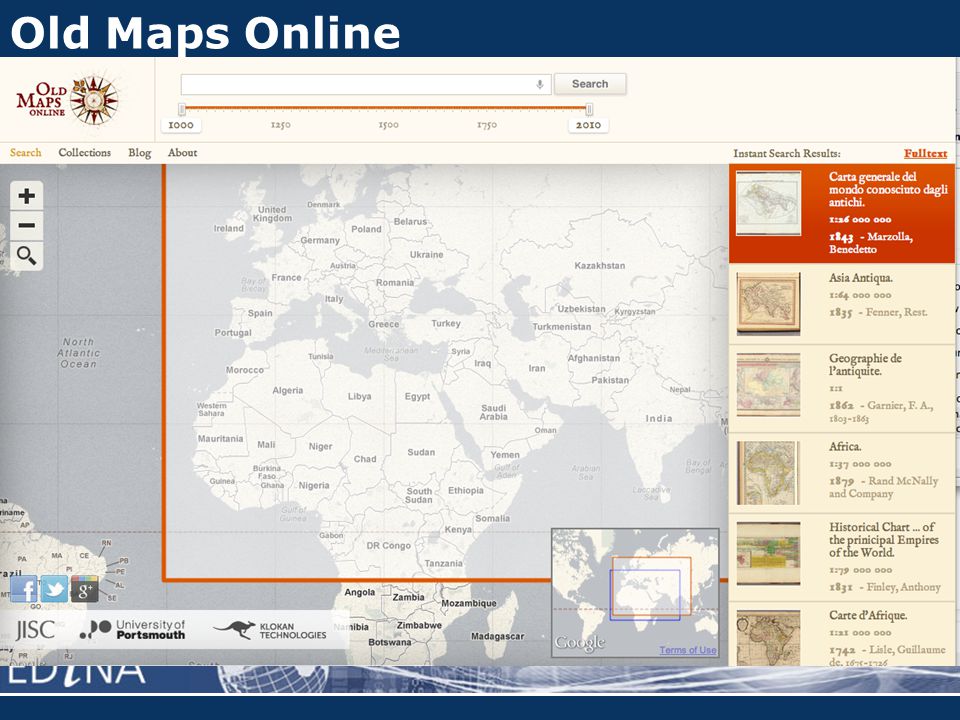Open Old Maps Online compass logo

pyautogui.click(x=67, y=100)
